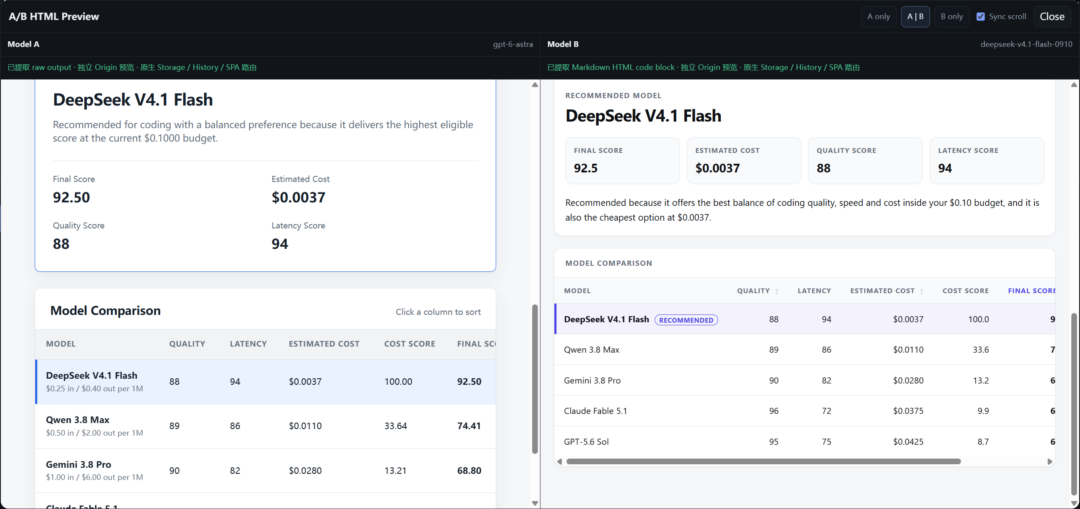This screenshot has width=1080, height=509.
Task: Click the Final Score card in Model B
Action: tap(622, 160)
